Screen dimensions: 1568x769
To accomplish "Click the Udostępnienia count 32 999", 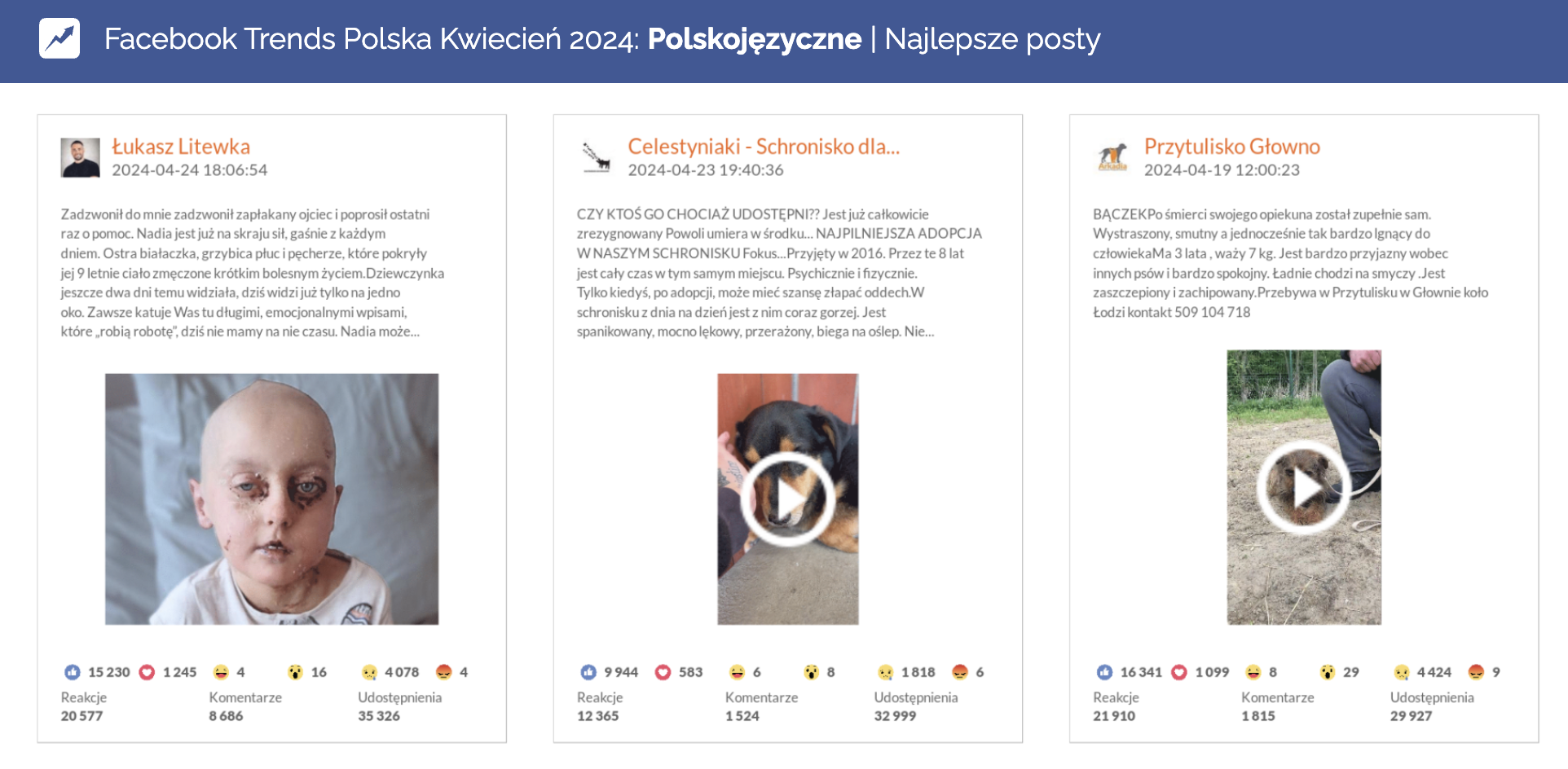I will [x=895, y=716].
